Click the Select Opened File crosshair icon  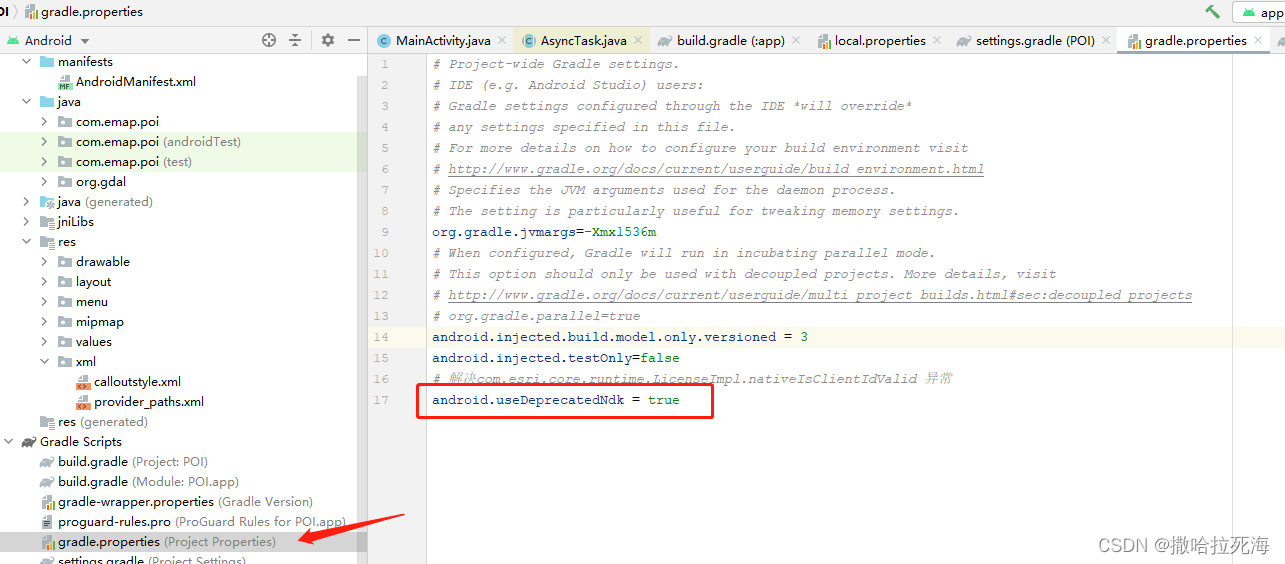(x=268, y=40)
